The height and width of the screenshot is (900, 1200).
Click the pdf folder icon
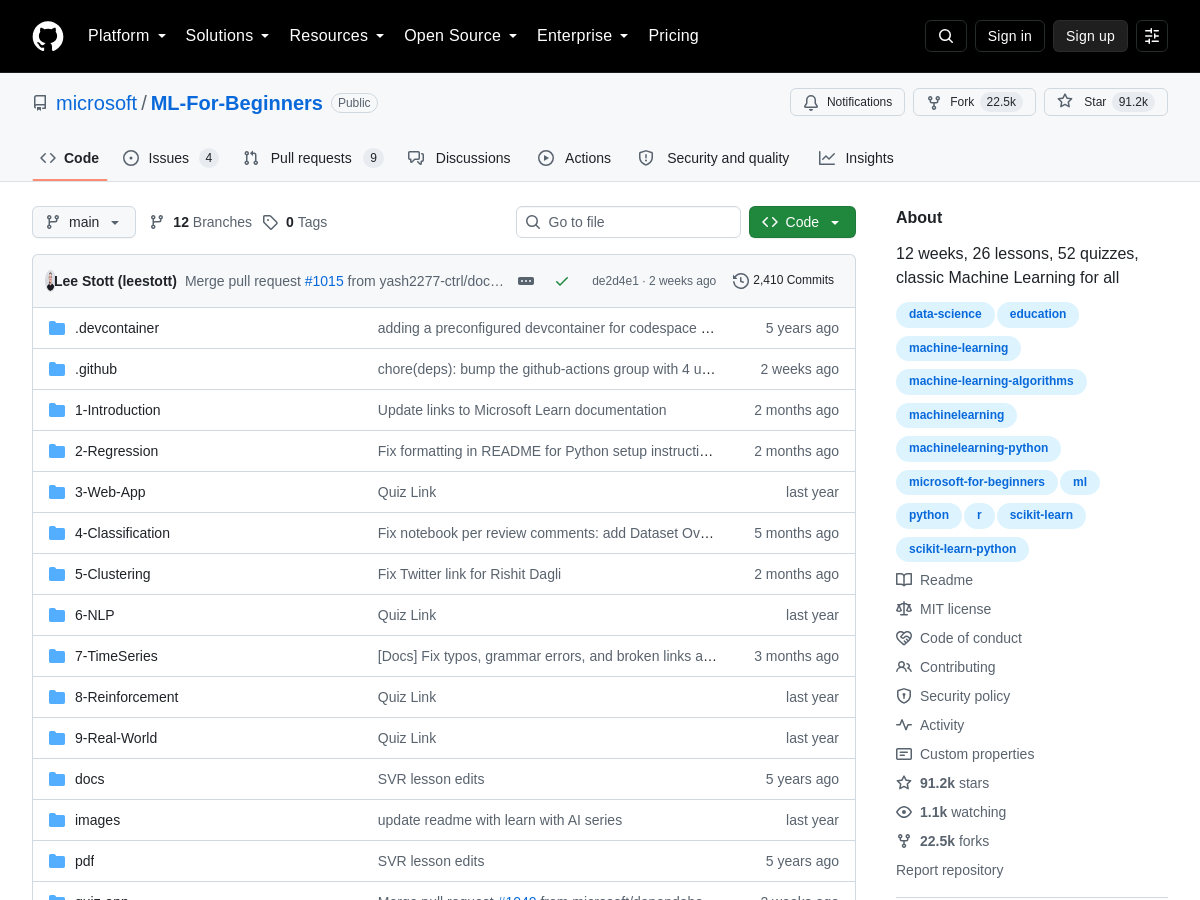pyautogui.click(x=57, y=861)
